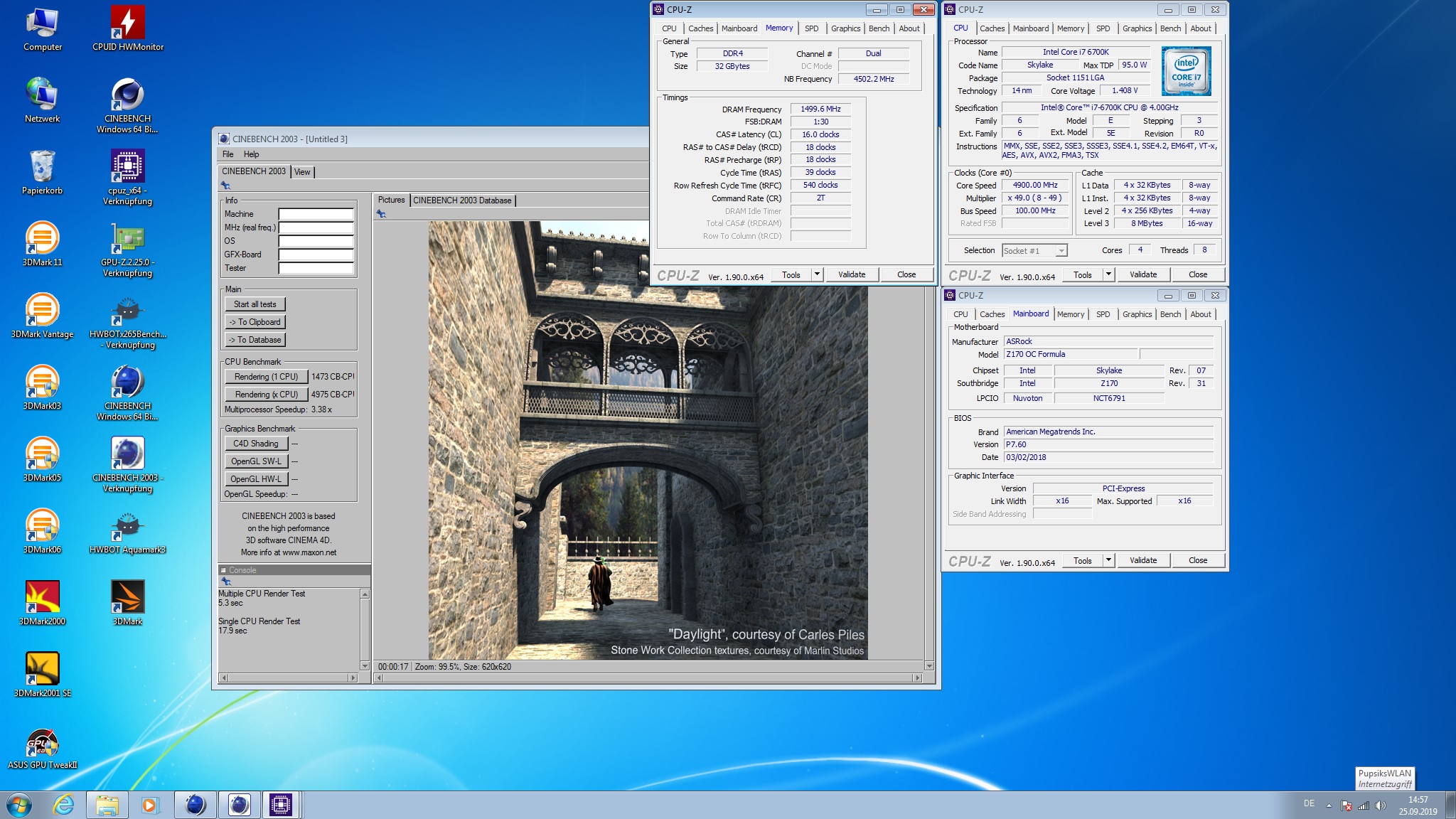1456x819 pixels.
Task: Click Validate in Memory CPU-Z window
Action: click(852, 274)
